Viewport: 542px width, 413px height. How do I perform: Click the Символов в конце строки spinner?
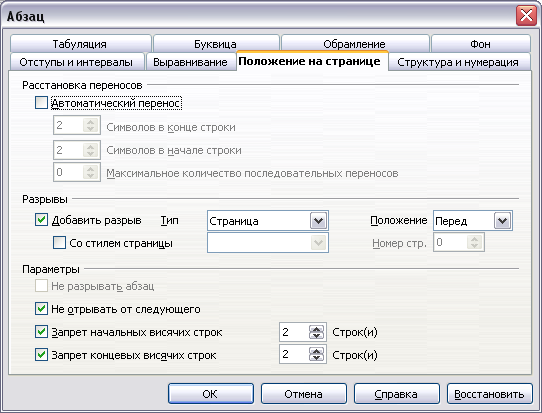click(77, 125)
